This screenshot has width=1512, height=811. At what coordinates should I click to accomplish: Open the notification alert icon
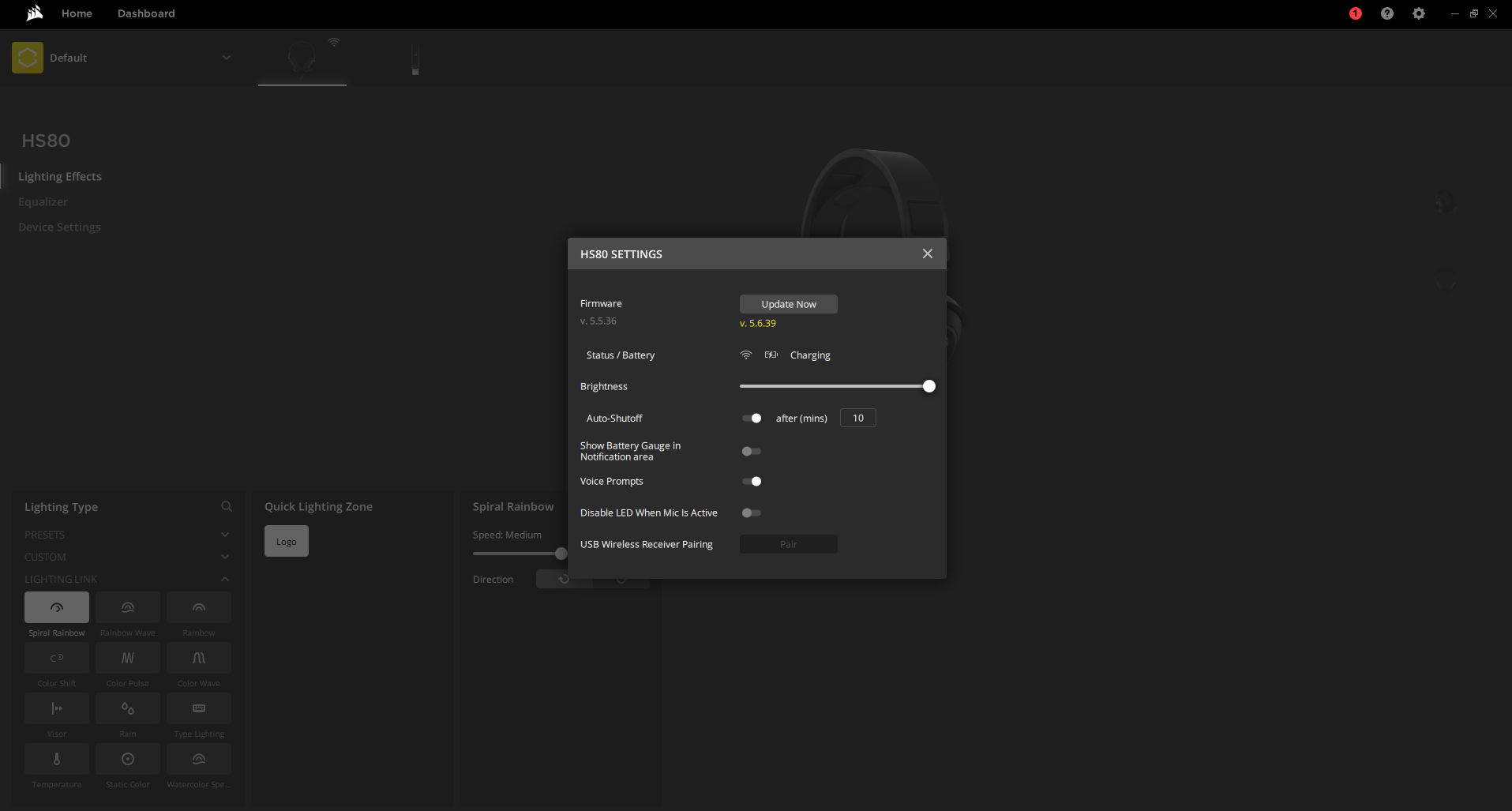[1356, 13]
